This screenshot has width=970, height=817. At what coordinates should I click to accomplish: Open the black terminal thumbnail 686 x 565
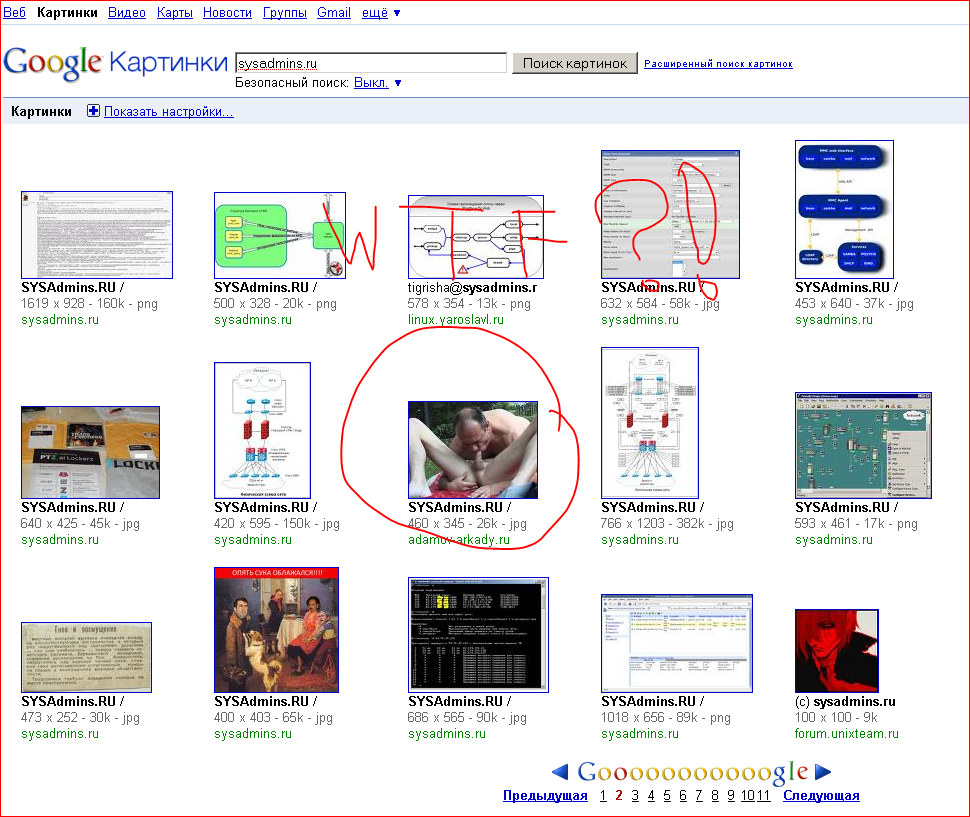tap(478, 635)
